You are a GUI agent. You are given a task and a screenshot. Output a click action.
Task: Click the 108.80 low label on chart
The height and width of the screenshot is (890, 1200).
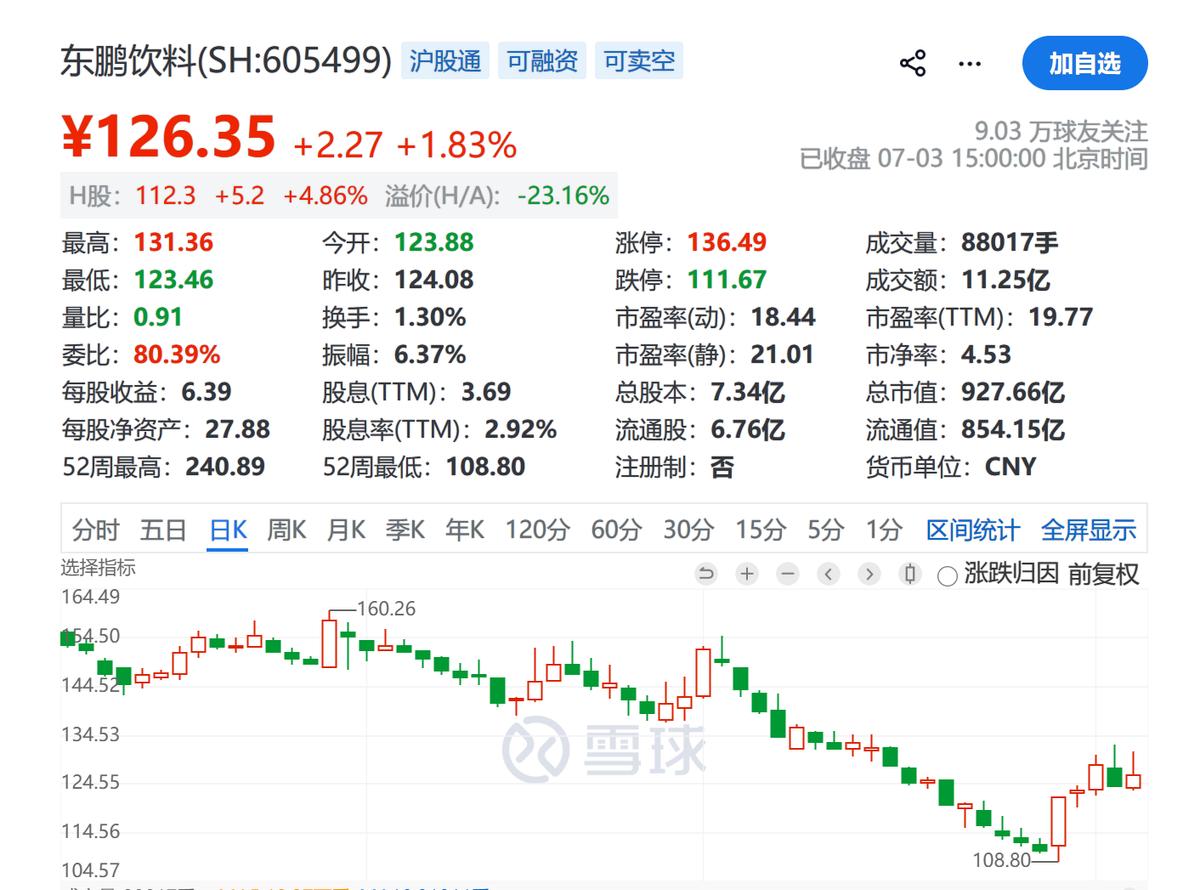[1001, 860]
